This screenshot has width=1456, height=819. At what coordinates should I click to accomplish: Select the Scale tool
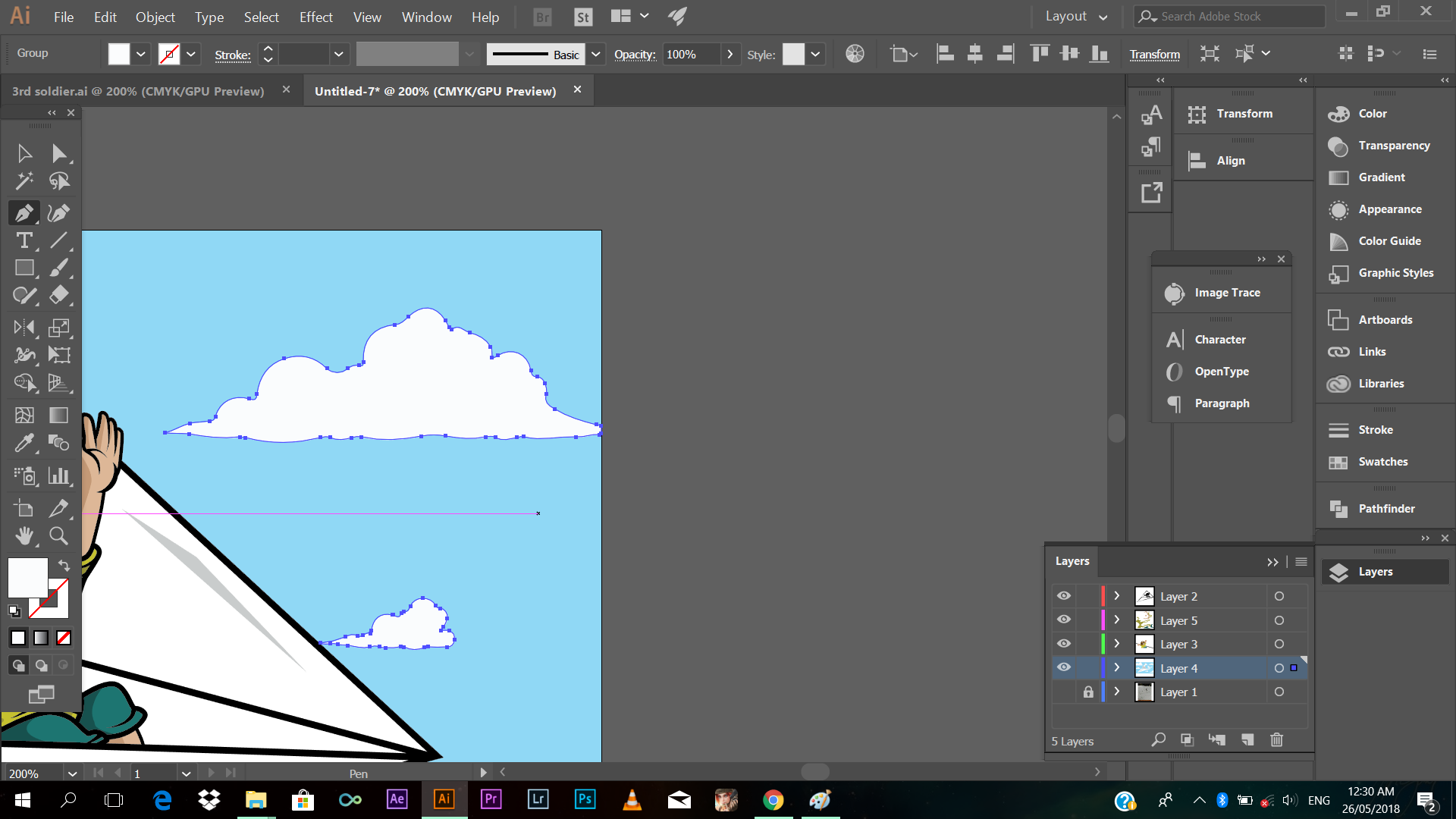tap(59, 328)
